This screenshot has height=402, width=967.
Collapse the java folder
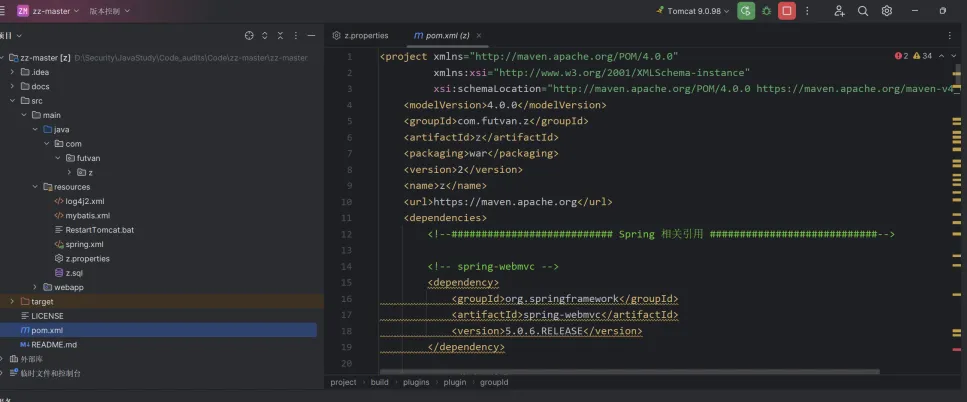point(35,129)
